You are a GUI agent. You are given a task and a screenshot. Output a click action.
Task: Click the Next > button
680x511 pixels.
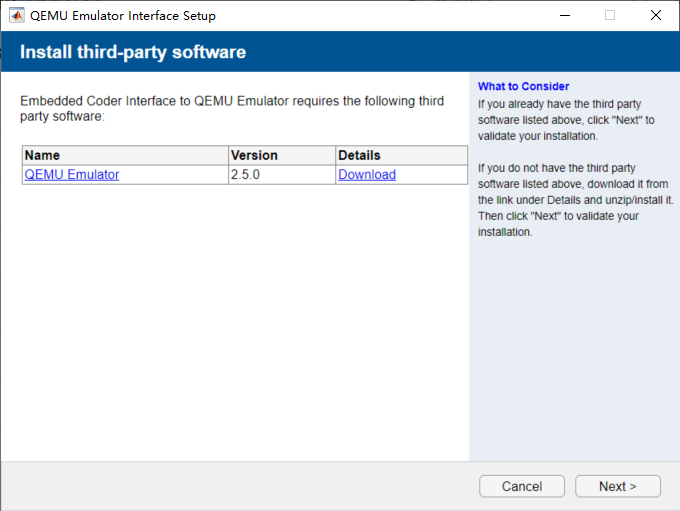click(x=618, y=486)
